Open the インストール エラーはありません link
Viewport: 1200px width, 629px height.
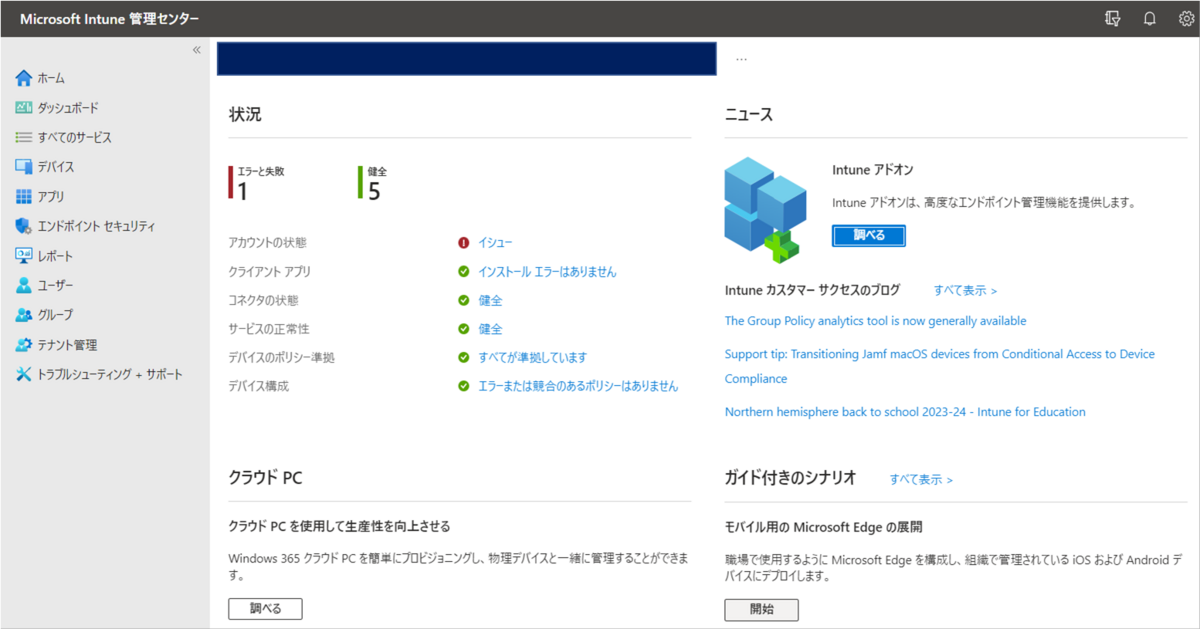[x=547, y=272]
